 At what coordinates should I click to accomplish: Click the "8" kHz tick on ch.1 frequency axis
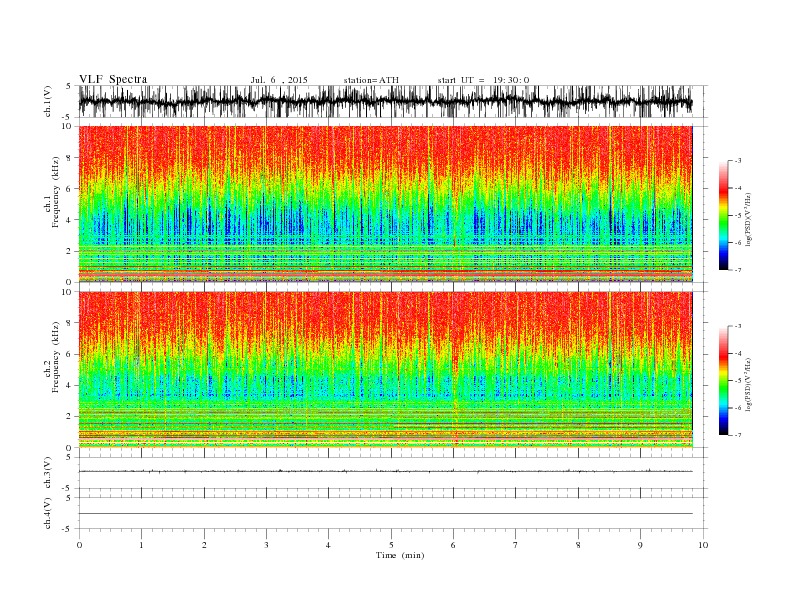click(x=70, y=158)
